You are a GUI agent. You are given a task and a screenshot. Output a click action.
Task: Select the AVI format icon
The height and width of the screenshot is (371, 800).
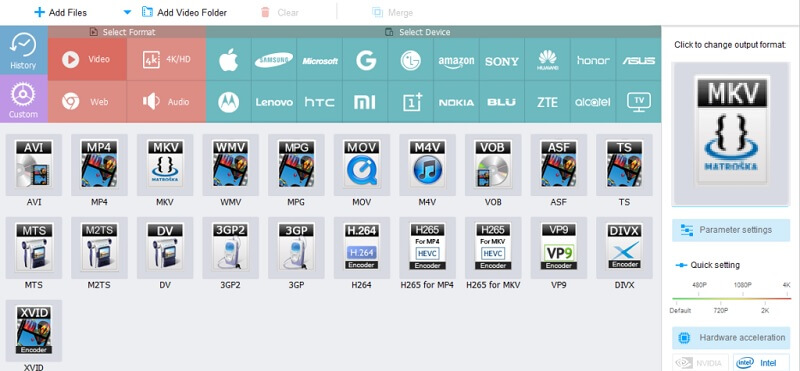tap(34, 164)
